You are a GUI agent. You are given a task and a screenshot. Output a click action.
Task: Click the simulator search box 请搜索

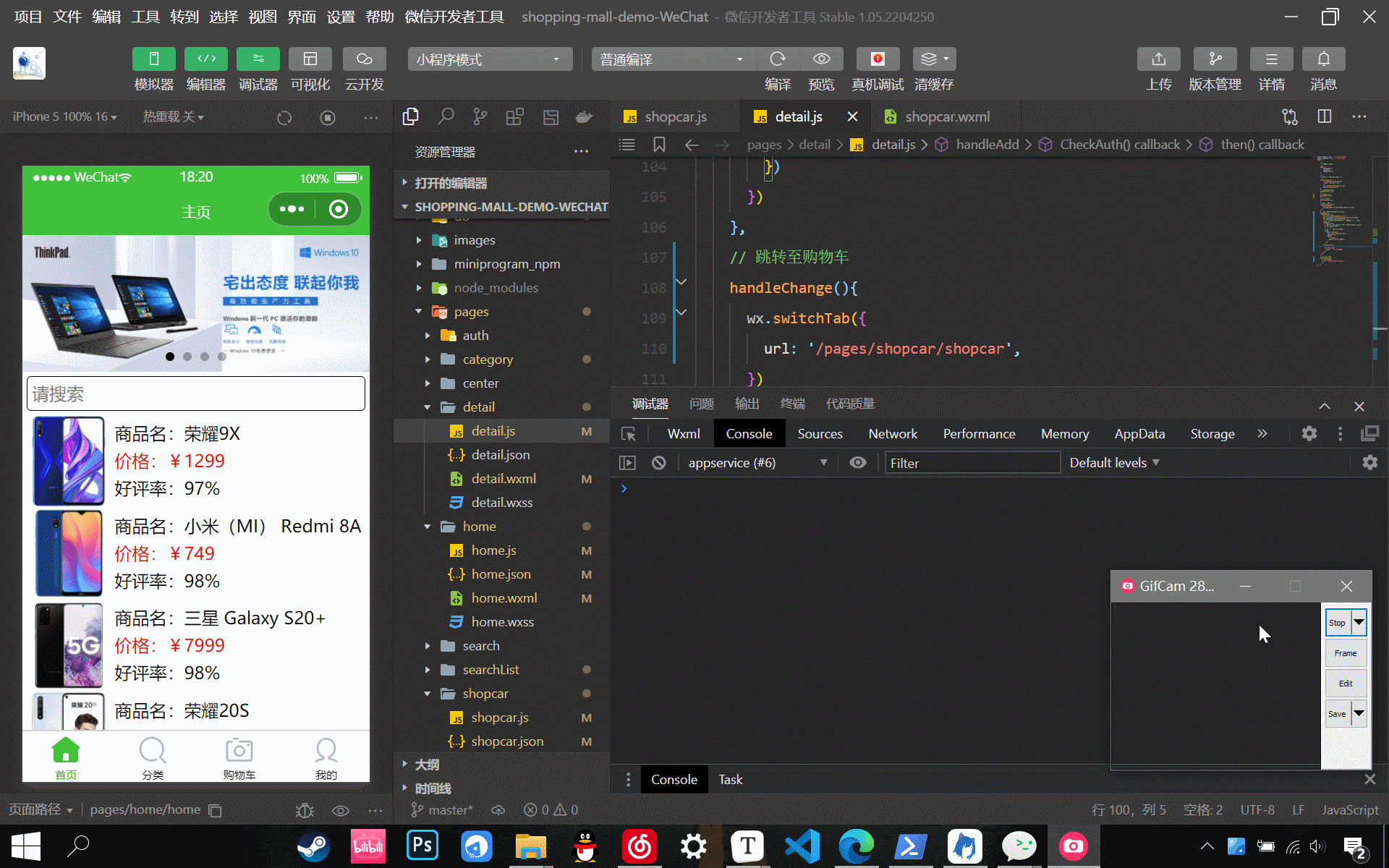pos(196,394)
